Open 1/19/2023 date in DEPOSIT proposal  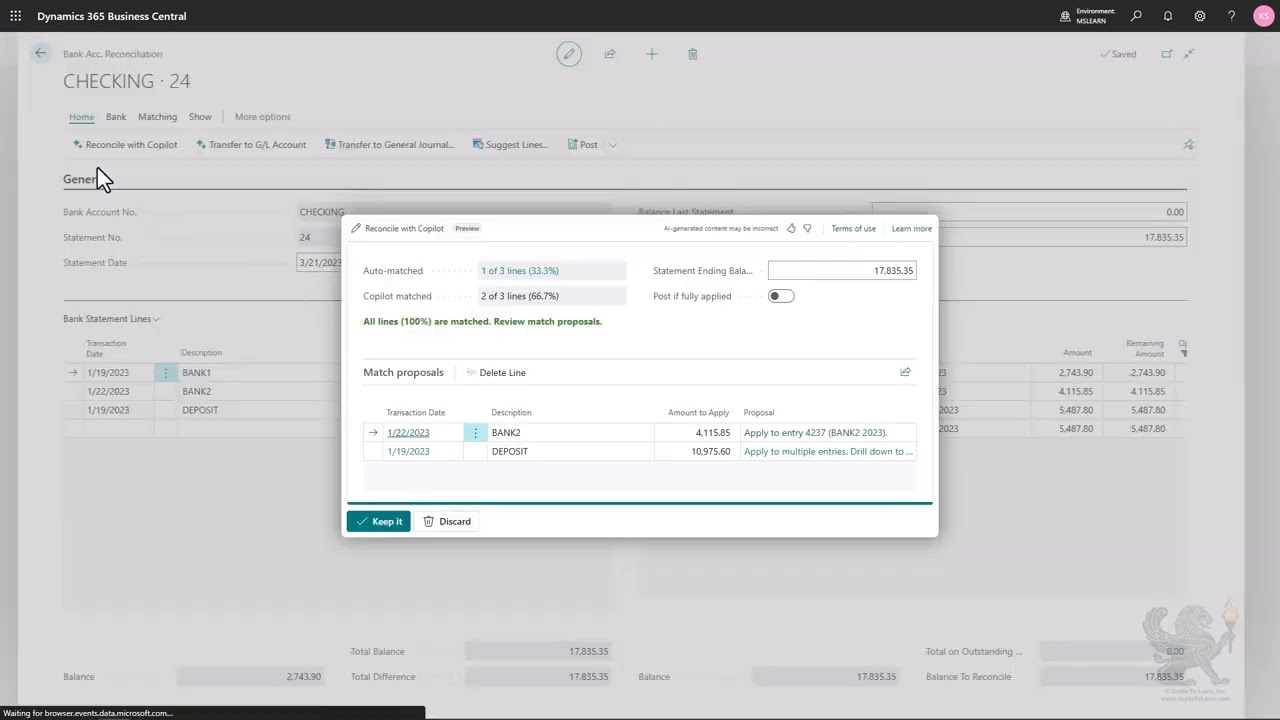pos(408,451)
